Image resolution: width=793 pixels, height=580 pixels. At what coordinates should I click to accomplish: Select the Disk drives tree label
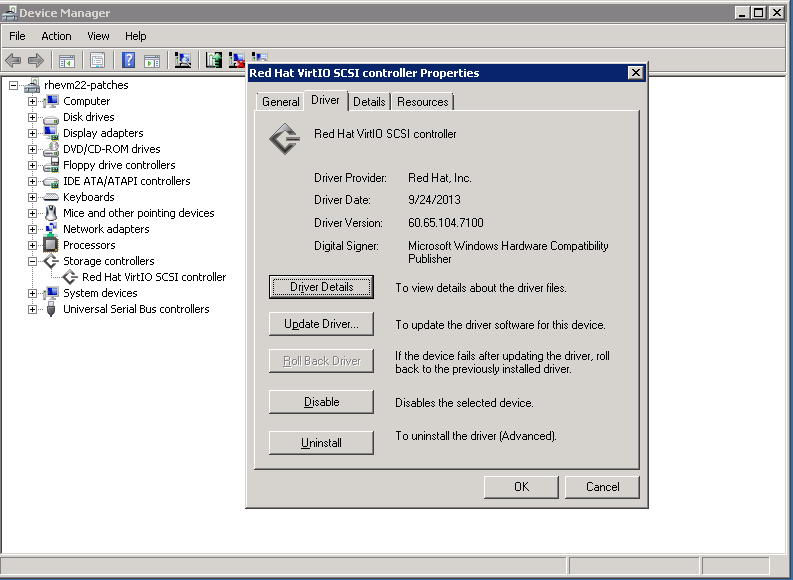[89, 117]
